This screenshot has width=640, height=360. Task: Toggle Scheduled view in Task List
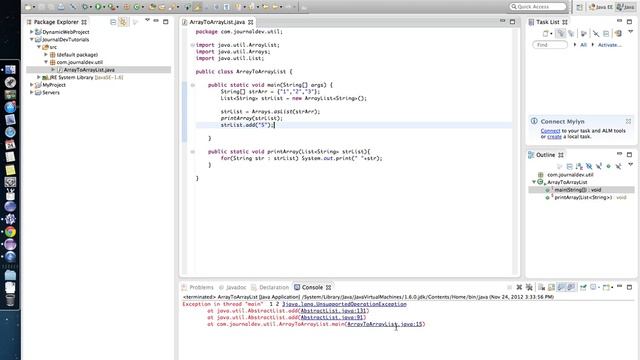pos(571,33)
